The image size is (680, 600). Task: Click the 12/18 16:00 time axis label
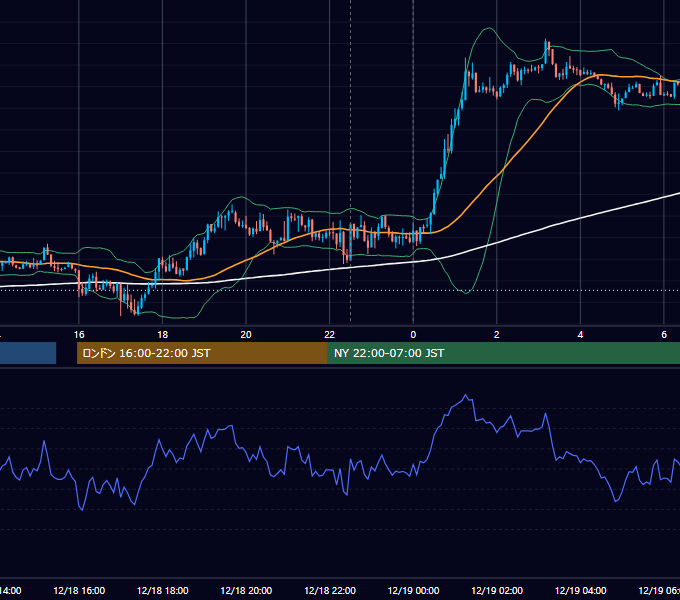click(79, 590)
